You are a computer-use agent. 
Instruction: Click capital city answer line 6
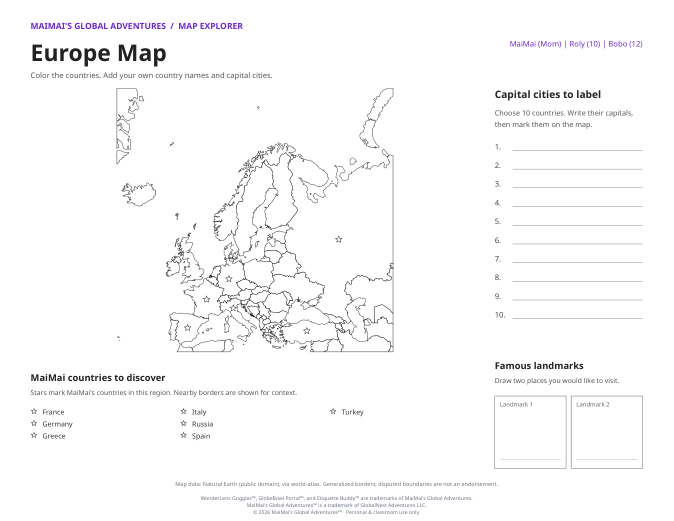coord(577,240)
